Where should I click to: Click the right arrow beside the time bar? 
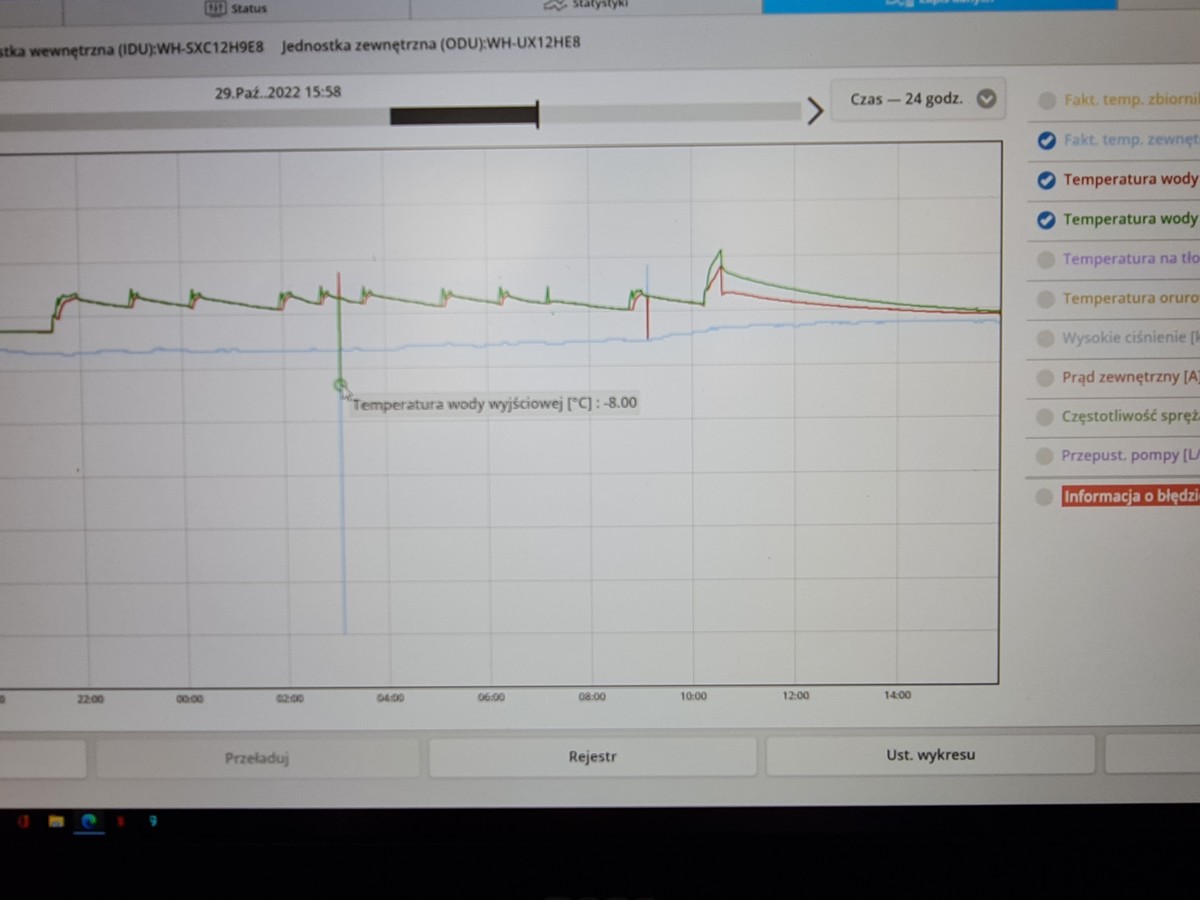(815, 110)
